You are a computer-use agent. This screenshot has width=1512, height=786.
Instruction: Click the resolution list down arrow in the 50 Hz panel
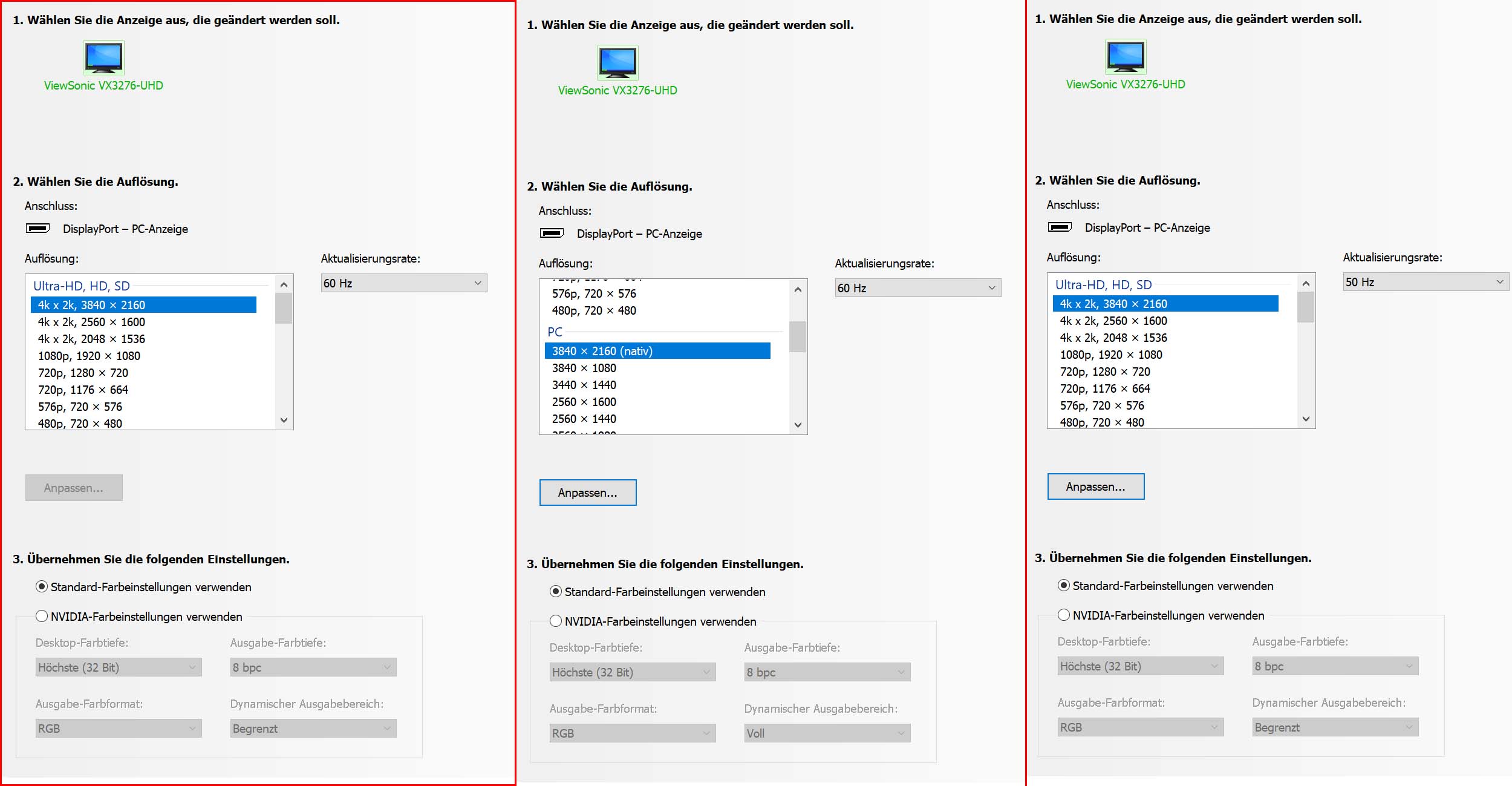point(1306,419)
